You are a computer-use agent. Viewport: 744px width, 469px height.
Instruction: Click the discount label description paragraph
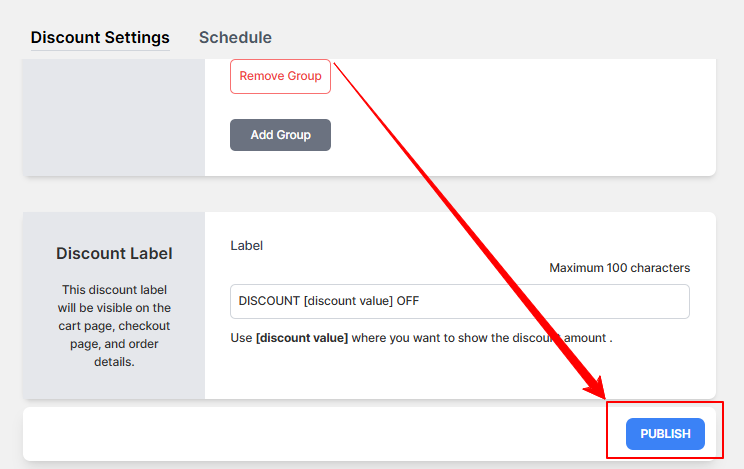point(114,326)
